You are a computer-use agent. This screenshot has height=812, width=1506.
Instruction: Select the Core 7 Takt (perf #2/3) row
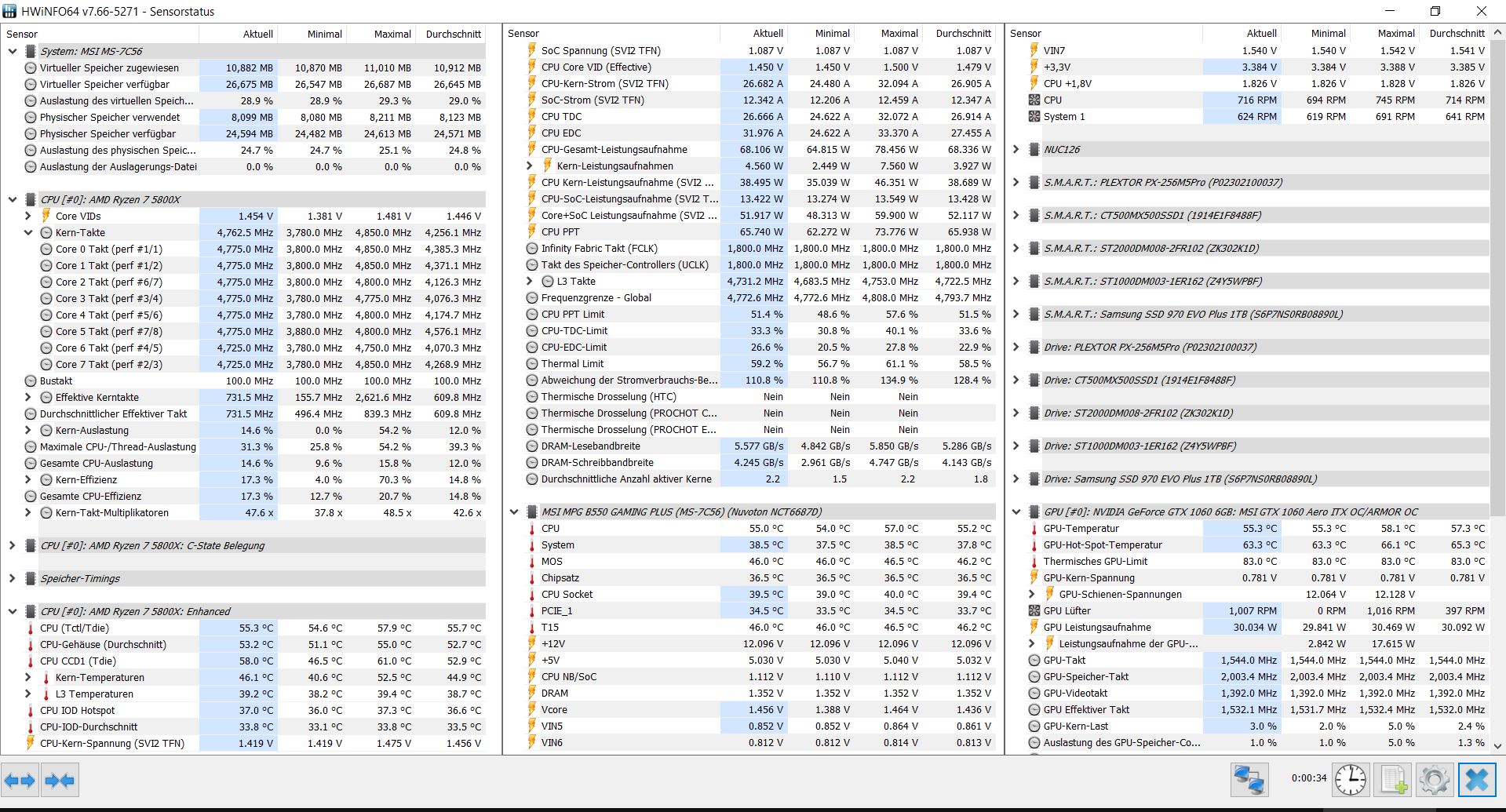[x=243, y=364]
